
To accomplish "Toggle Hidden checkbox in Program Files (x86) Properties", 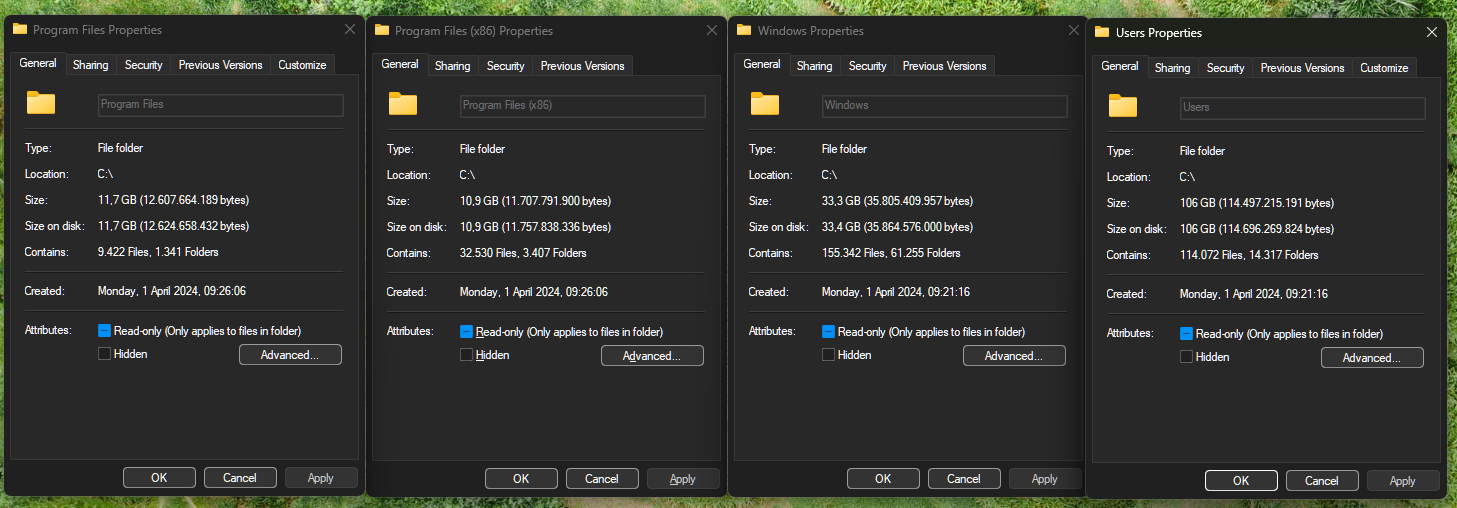I will click(466, 355).
